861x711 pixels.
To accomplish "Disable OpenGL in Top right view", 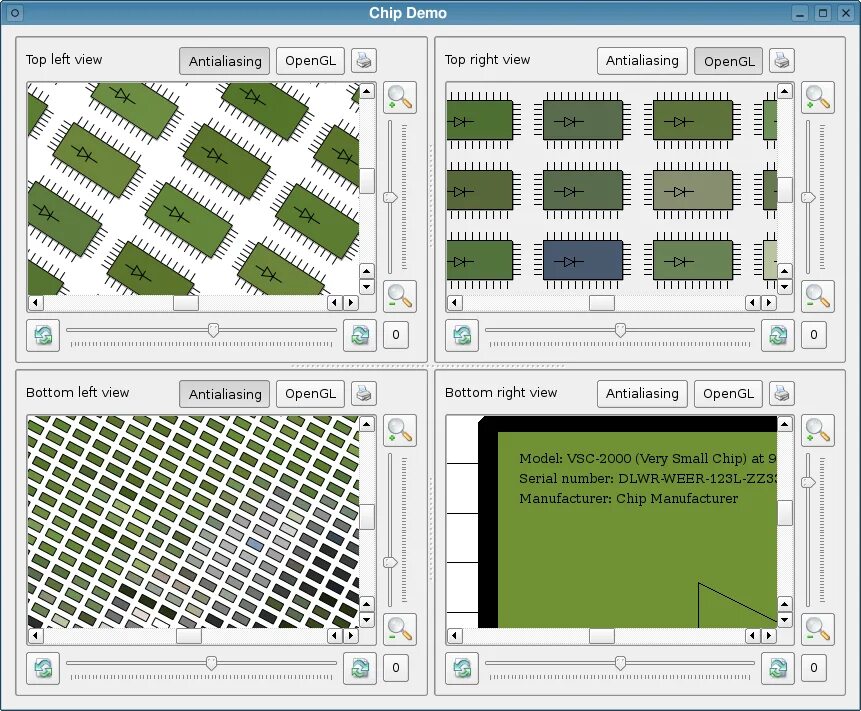I will tap(729, 61).
